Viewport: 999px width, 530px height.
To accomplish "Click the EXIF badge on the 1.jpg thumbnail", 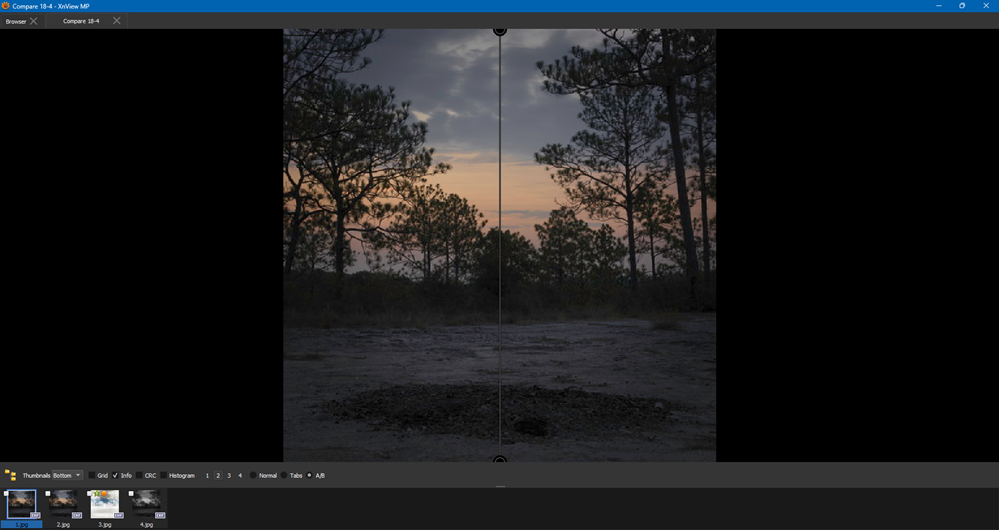I will pyautogui.click(x=35, y=515).
